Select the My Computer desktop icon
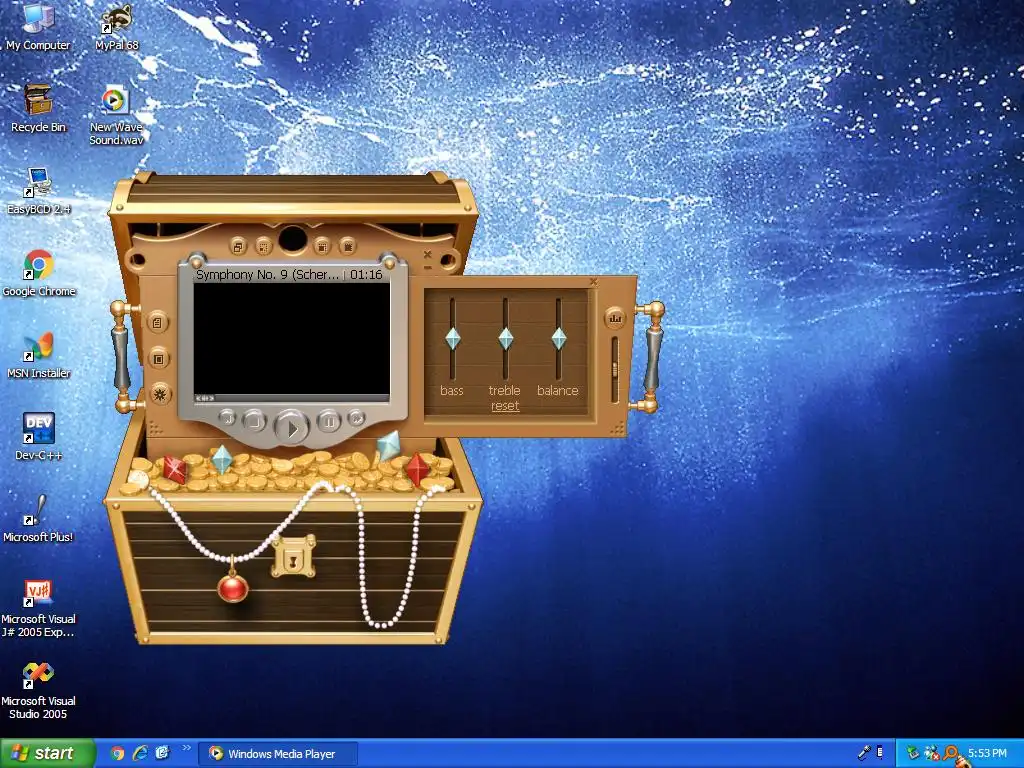 click(38, 27)
